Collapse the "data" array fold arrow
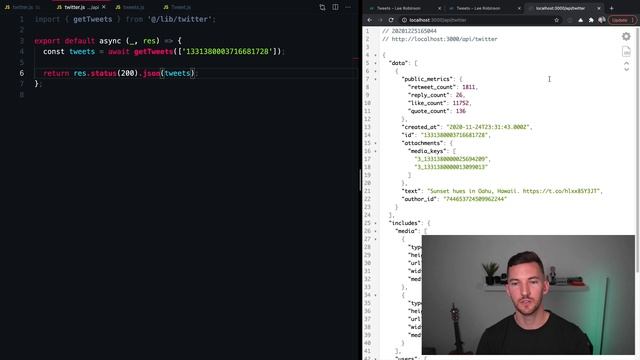Viewport: 640px width, 360px height. [376, 63]
